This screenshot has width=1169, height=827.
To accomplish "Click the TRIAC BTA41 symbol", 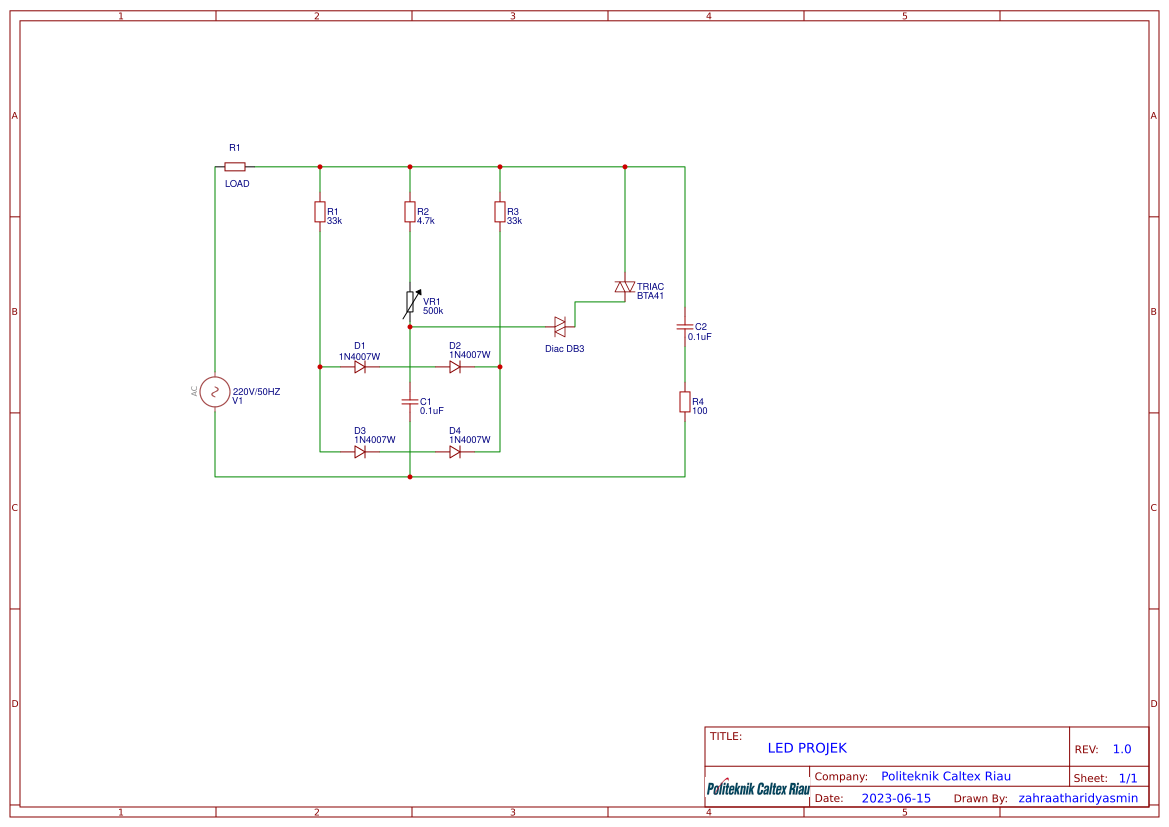I will (625, 287).
